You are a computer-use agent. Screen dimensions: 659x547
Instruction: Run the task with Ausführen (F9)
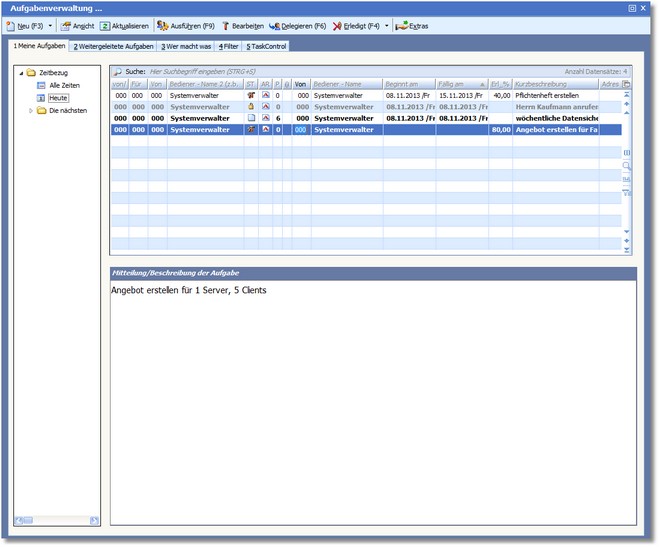point(185,26)
